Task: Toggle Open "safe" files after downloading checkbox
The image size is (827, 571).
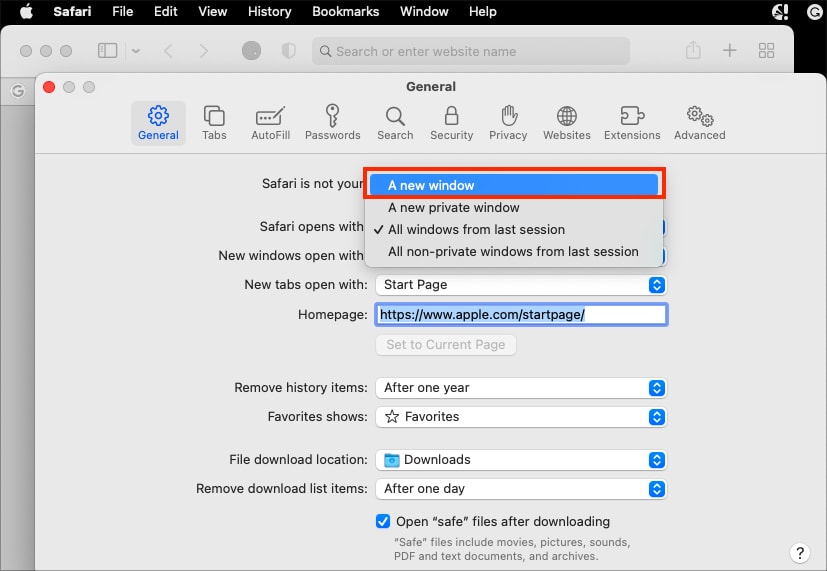Action: (383, 521)
